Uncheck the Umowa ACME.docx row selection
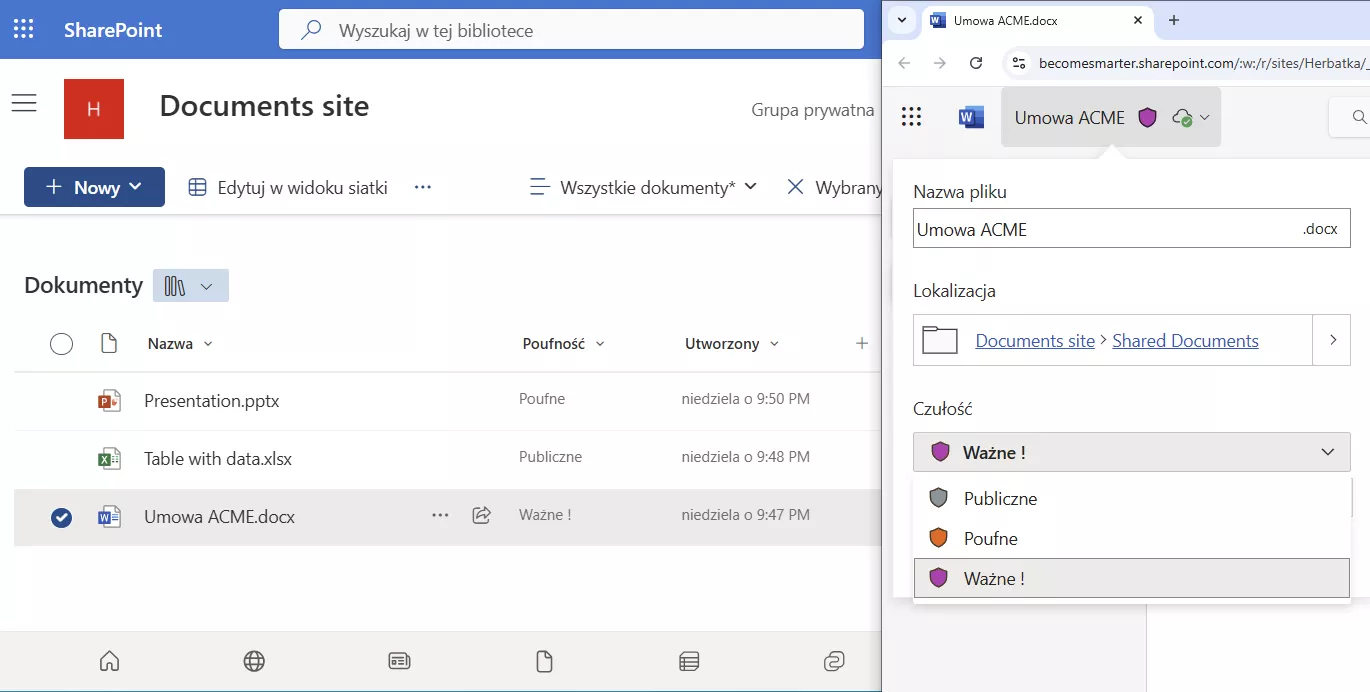 click(61, 517)
